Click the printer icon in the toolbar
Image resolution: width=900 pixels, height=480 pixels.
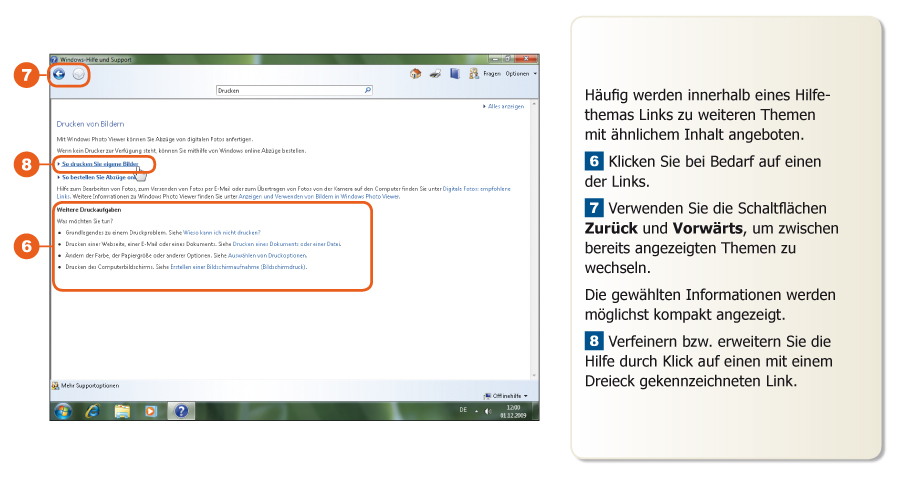click(x=435, y=74)
